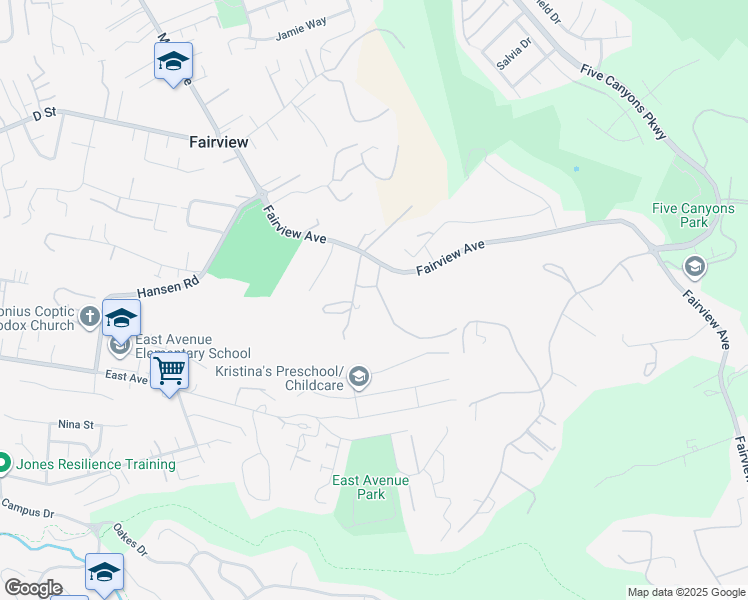Click the school marker near Jamie Way

click(173, 62)
